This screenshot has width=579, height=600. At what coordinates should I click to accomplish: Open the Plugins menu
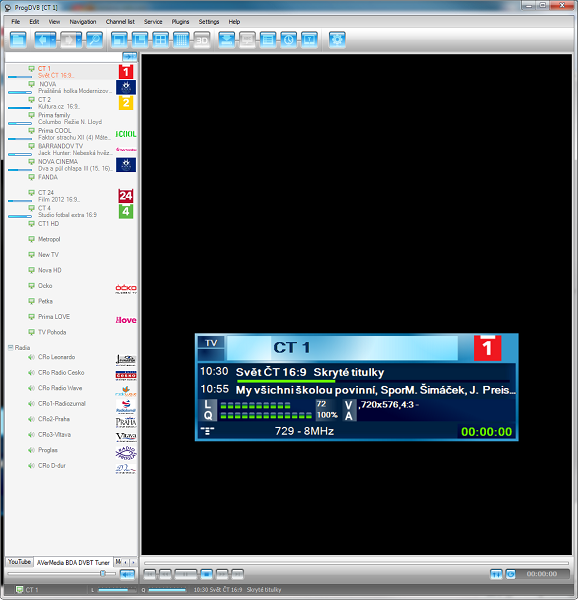[x=180, y=21]
